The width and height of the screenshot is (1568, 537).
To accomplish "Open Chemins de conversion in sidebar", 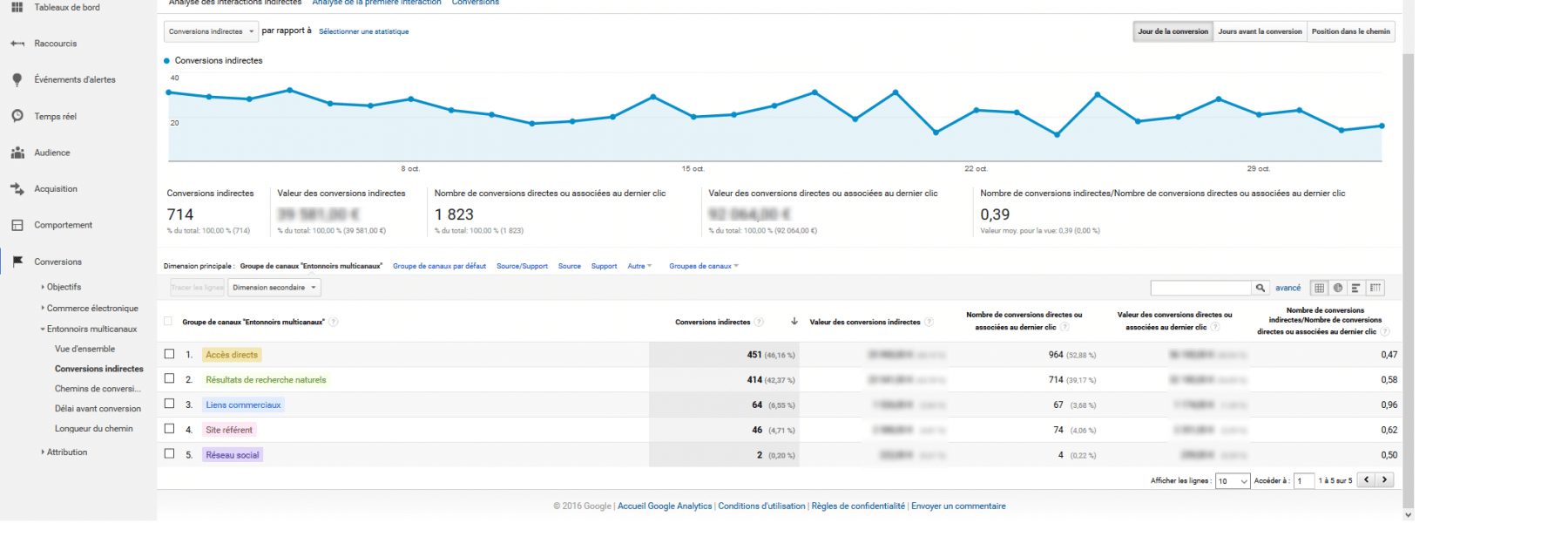I will tap(98, 389).
